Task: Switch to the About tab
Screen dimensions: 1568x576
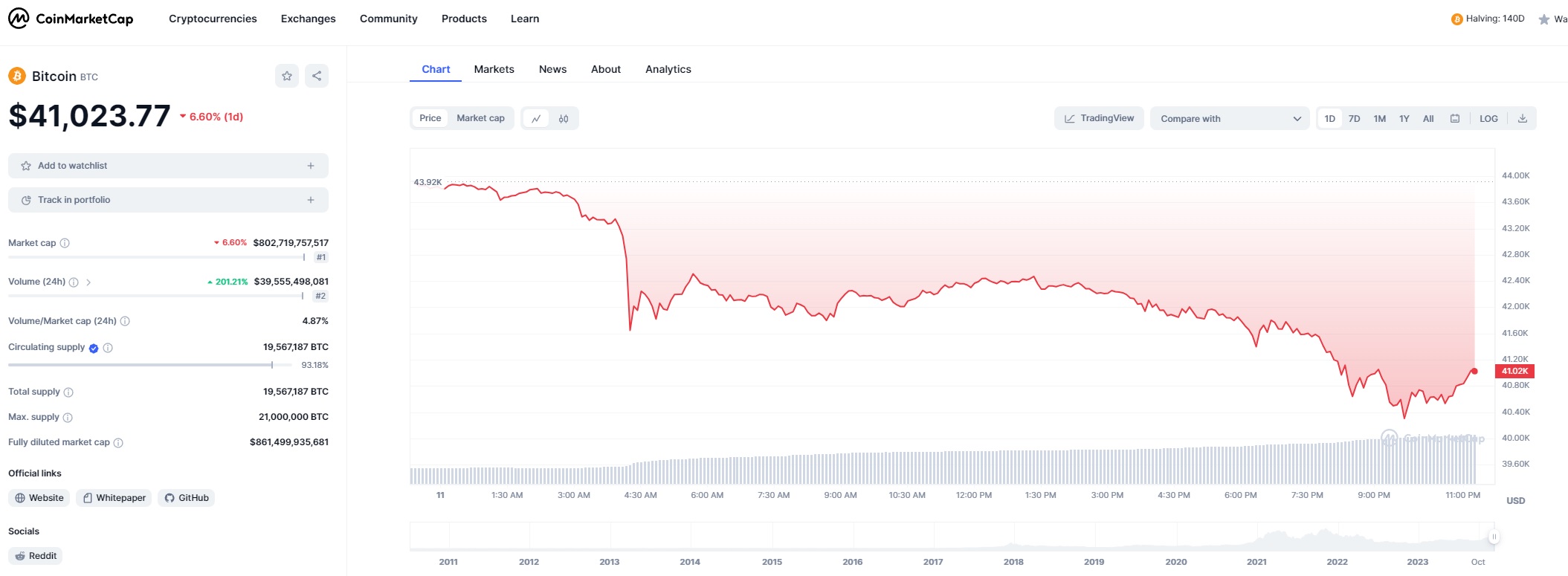Action: click(x=606, y=69)
